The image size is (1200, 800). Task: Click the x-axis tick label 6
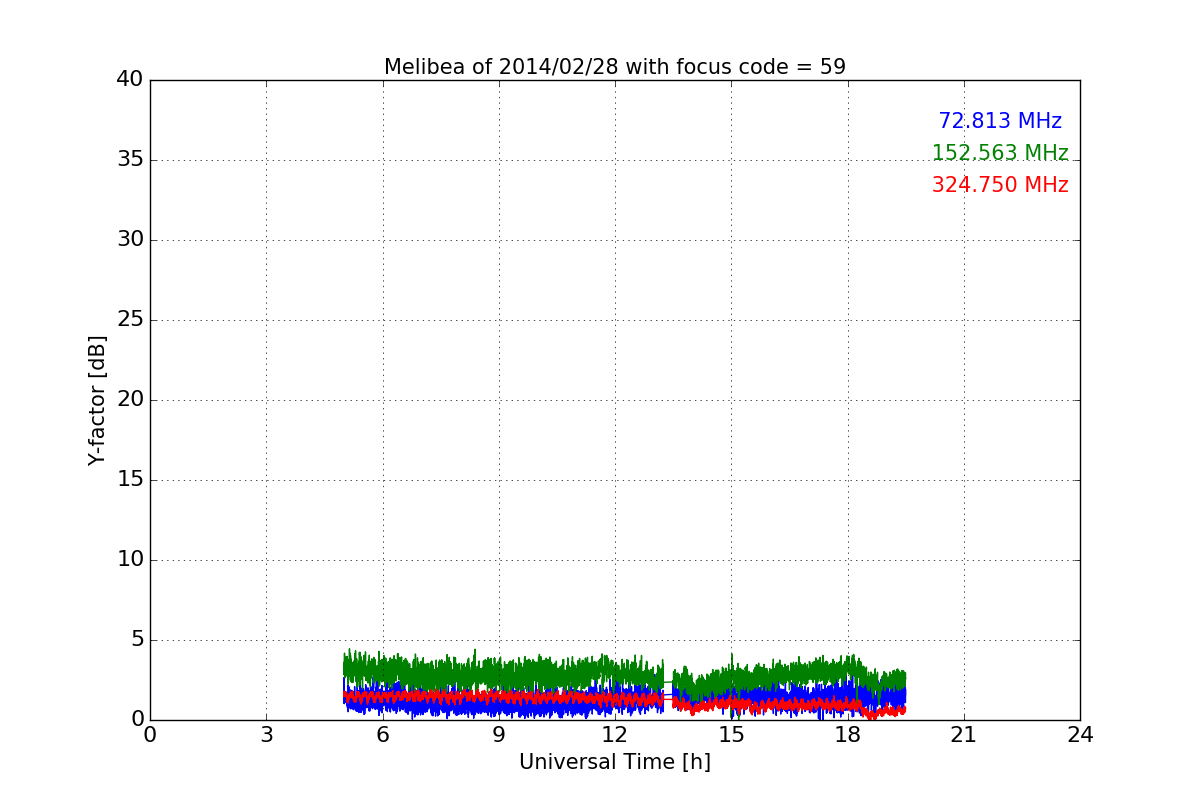click(x=382, y=735)
